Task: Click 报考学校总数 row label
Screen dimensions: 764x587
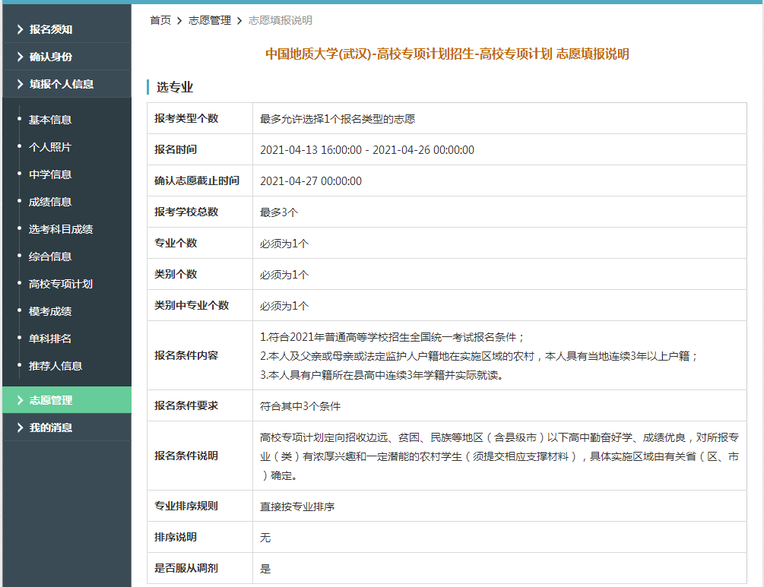Action: pyautogui.click(x=186, y=212)
